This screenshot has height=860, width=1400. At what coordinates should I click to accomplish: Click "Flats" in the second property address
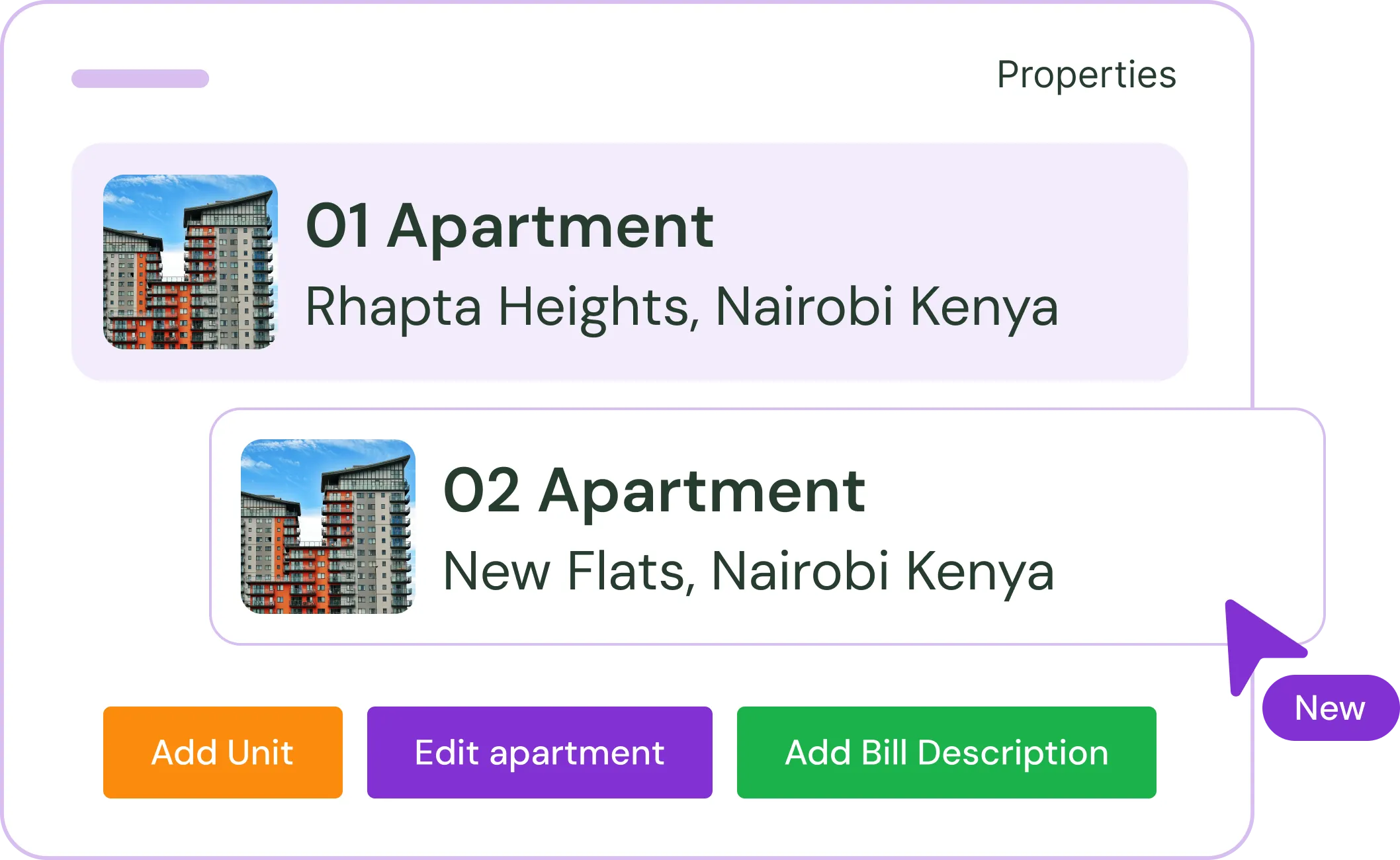(627, 571)
